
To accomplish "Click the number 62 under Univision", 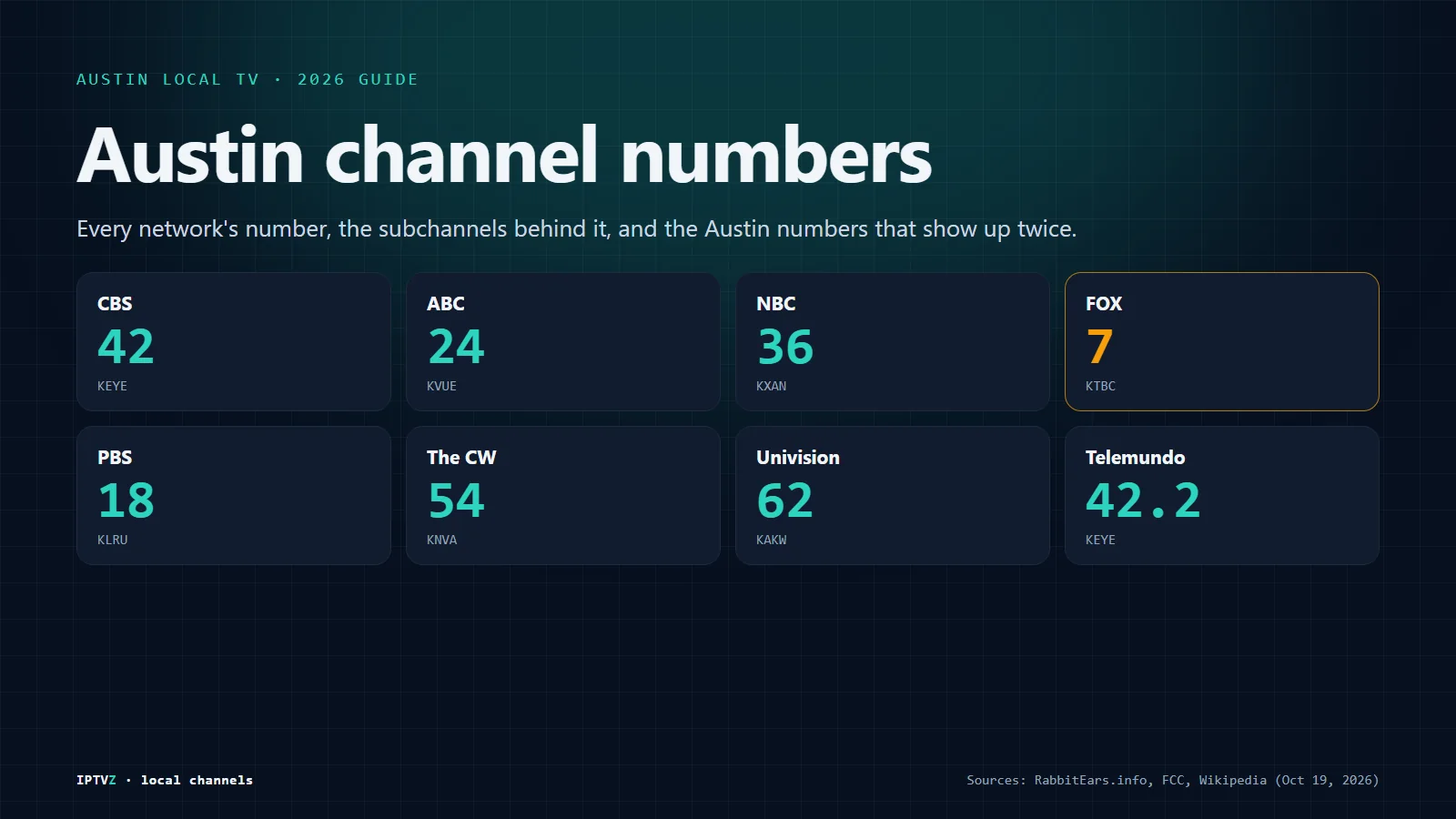I will [x=785, y=500].
